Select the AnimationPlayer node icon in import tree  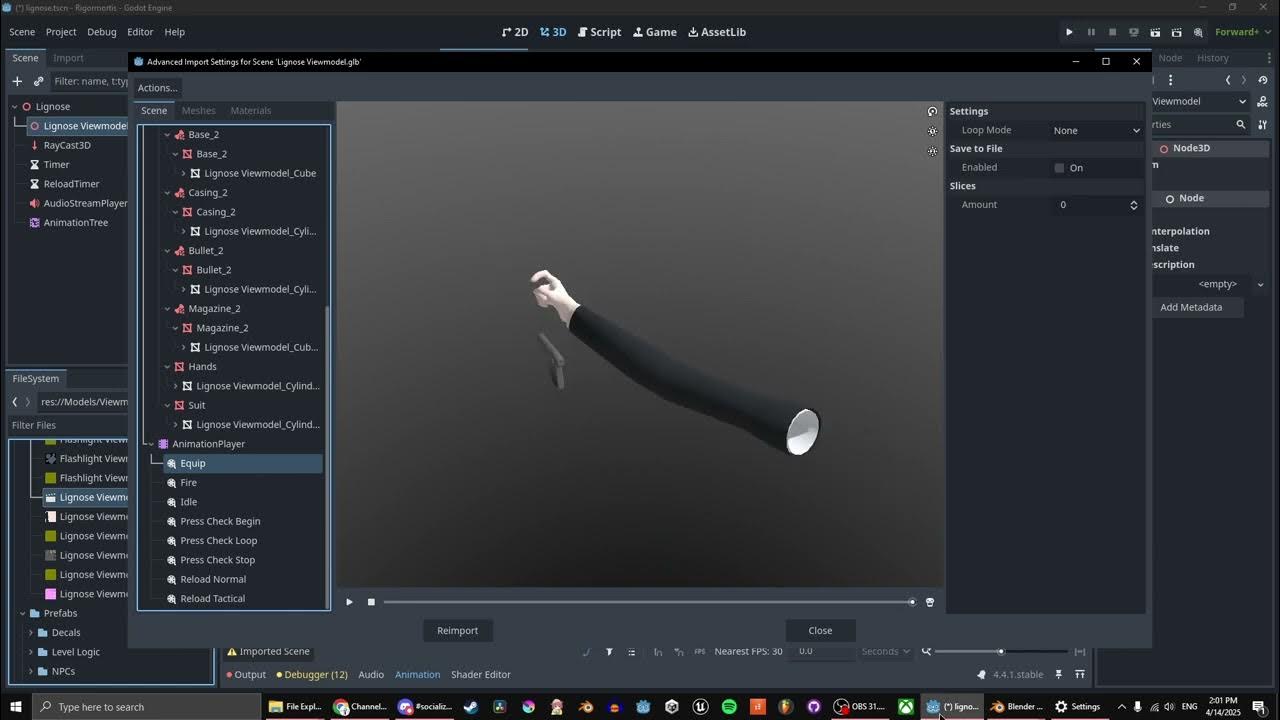(164, 444)
